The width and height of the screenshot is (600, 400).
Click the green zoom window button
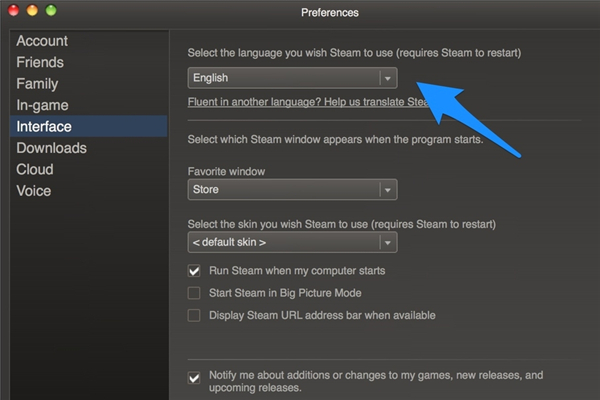click(x=51, y=10)
